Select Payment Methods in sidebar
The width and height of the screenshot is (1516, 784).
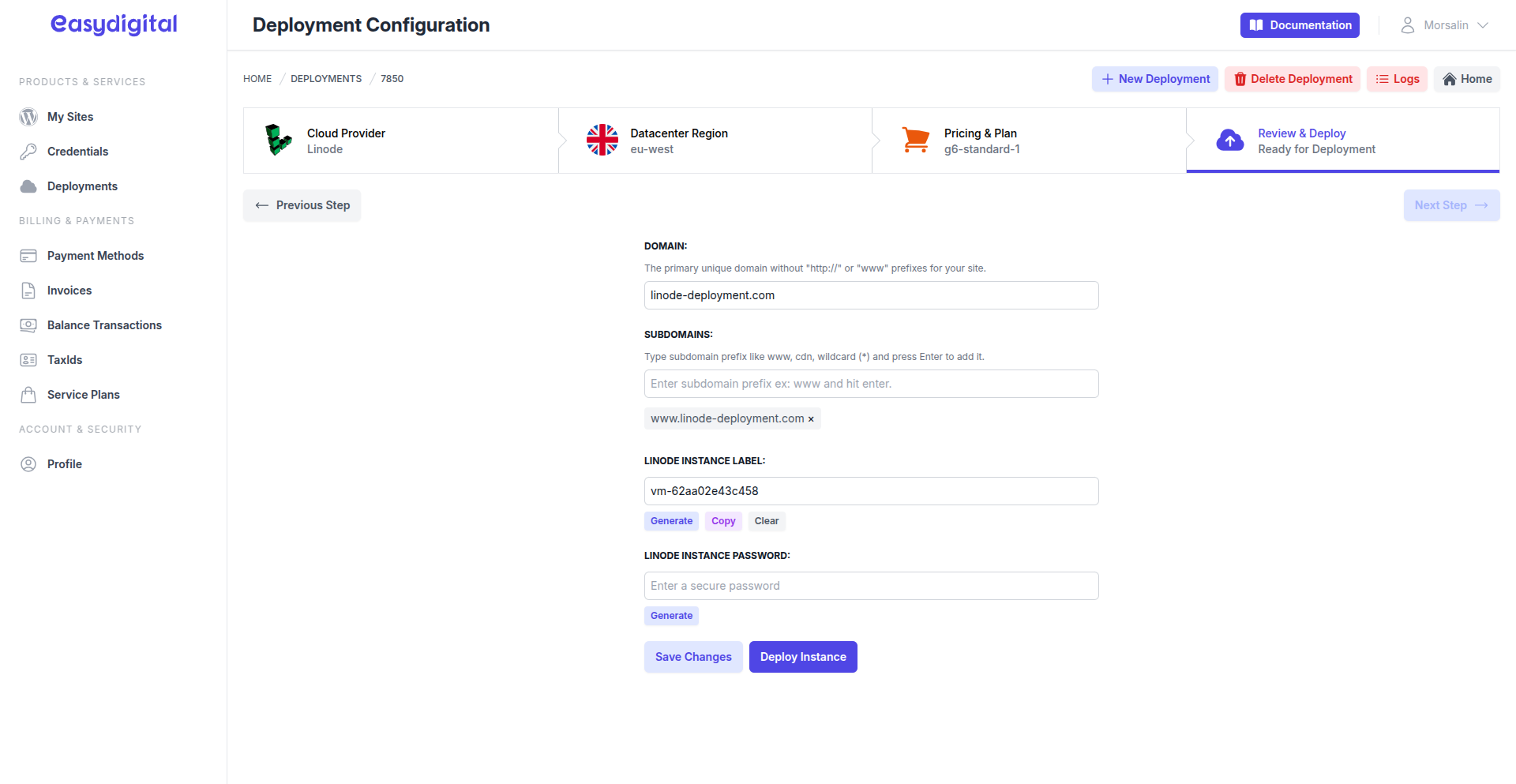(95, 255)
